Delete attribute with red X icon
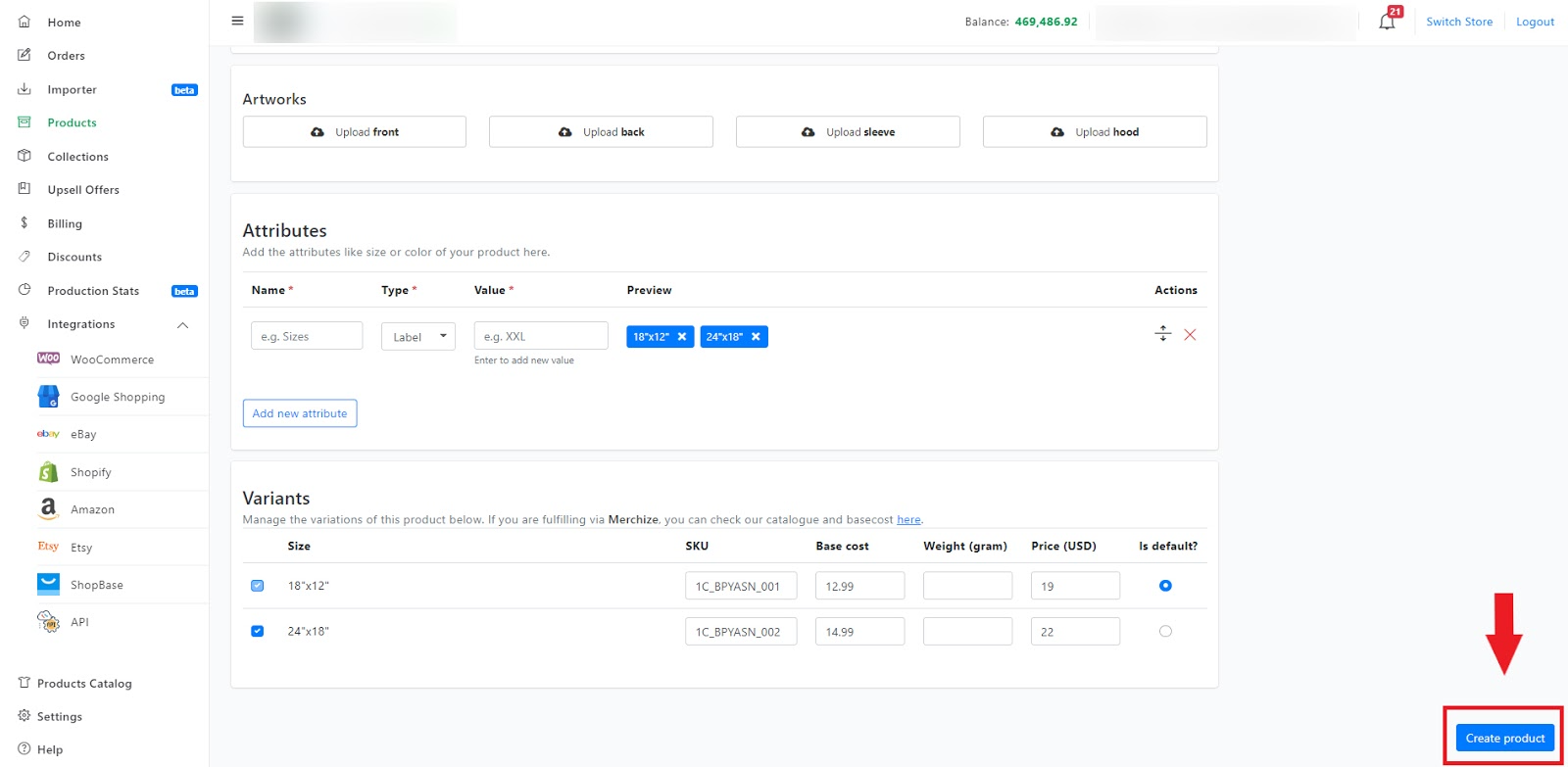Screen dimensions: 1568x767 [1190, 335]
